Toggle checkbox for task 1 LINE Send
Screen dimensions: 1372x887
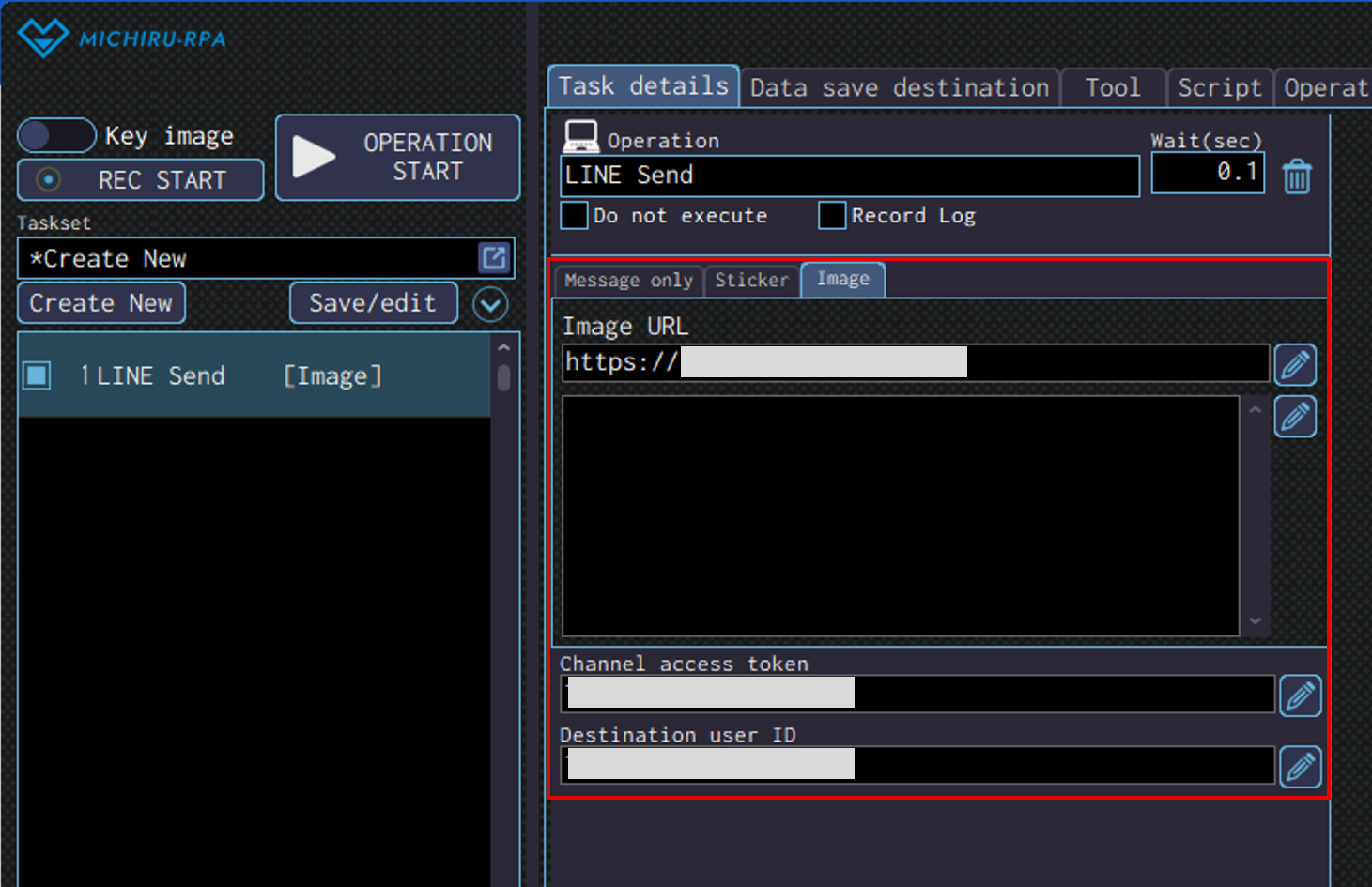[38, 375]
